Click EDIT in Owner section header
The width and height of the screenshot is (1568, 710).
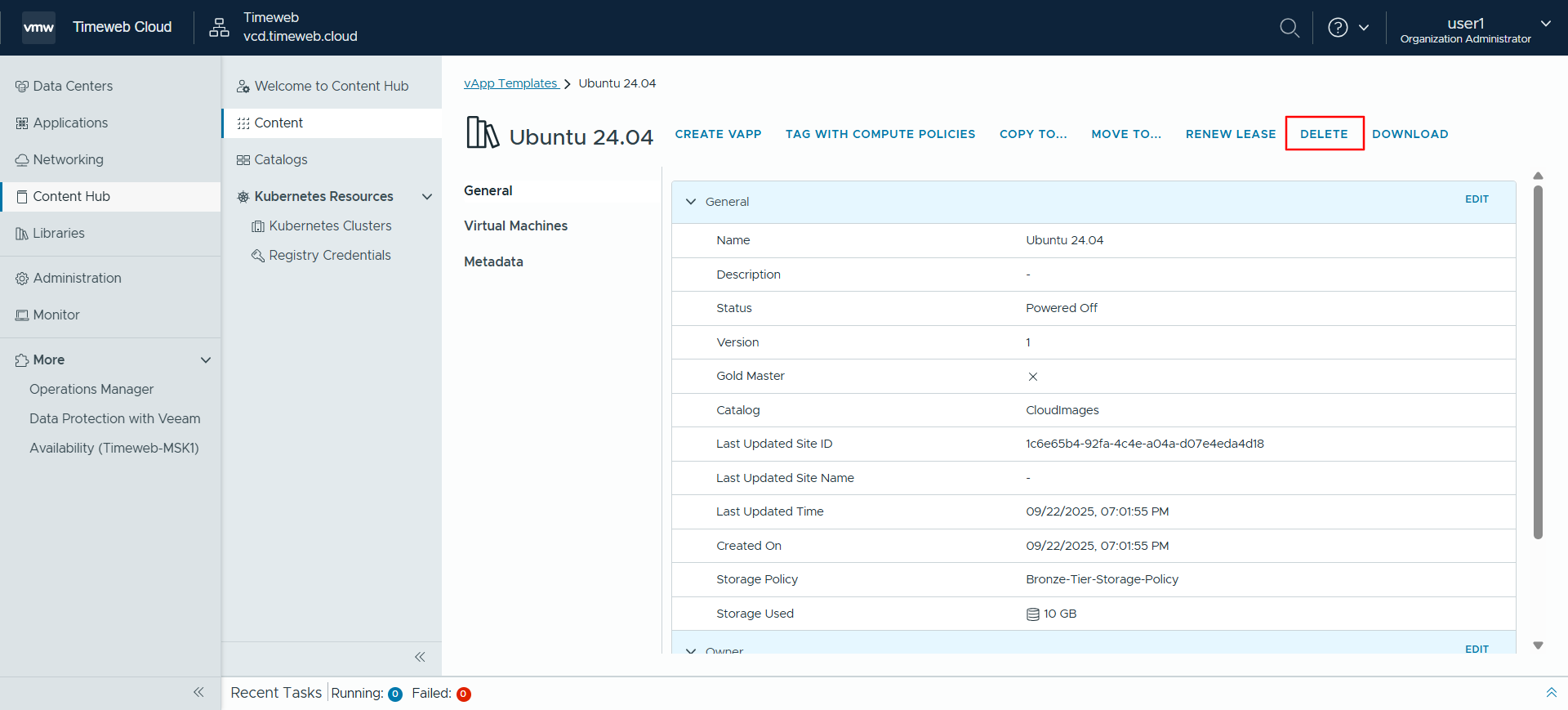tap(1477, 650)
